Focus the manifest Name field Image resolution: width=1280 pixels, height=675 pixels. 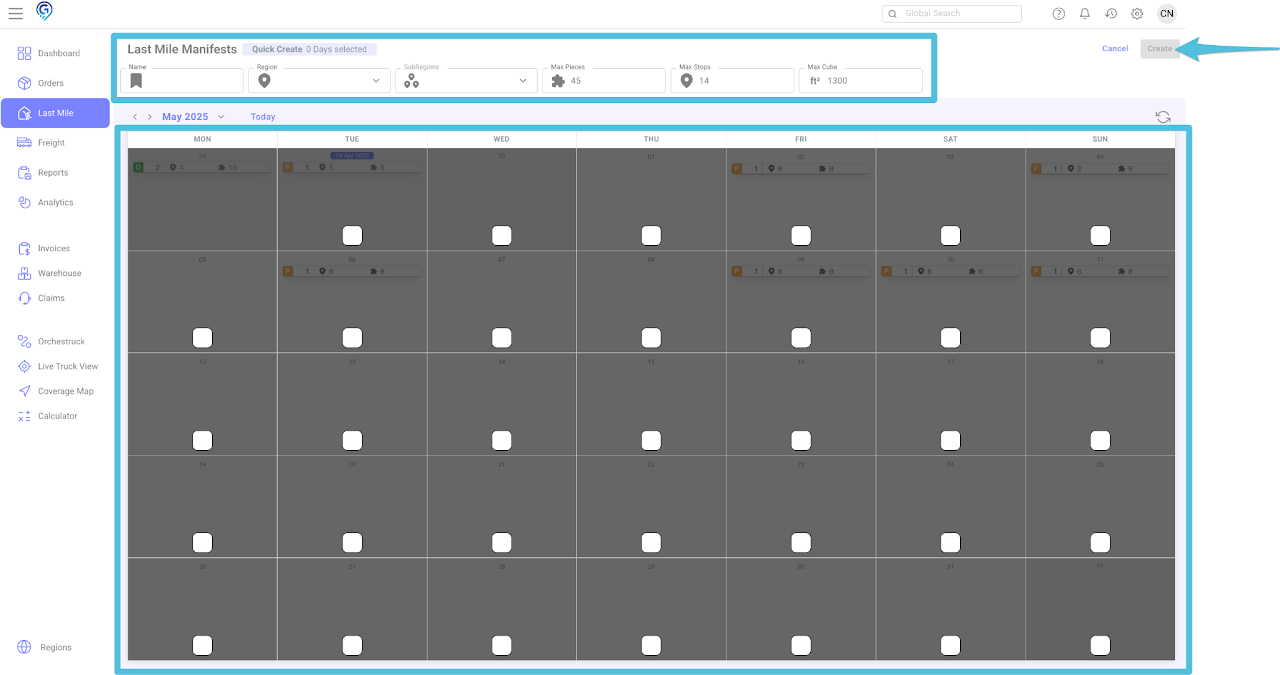click(x=182, y=81)
